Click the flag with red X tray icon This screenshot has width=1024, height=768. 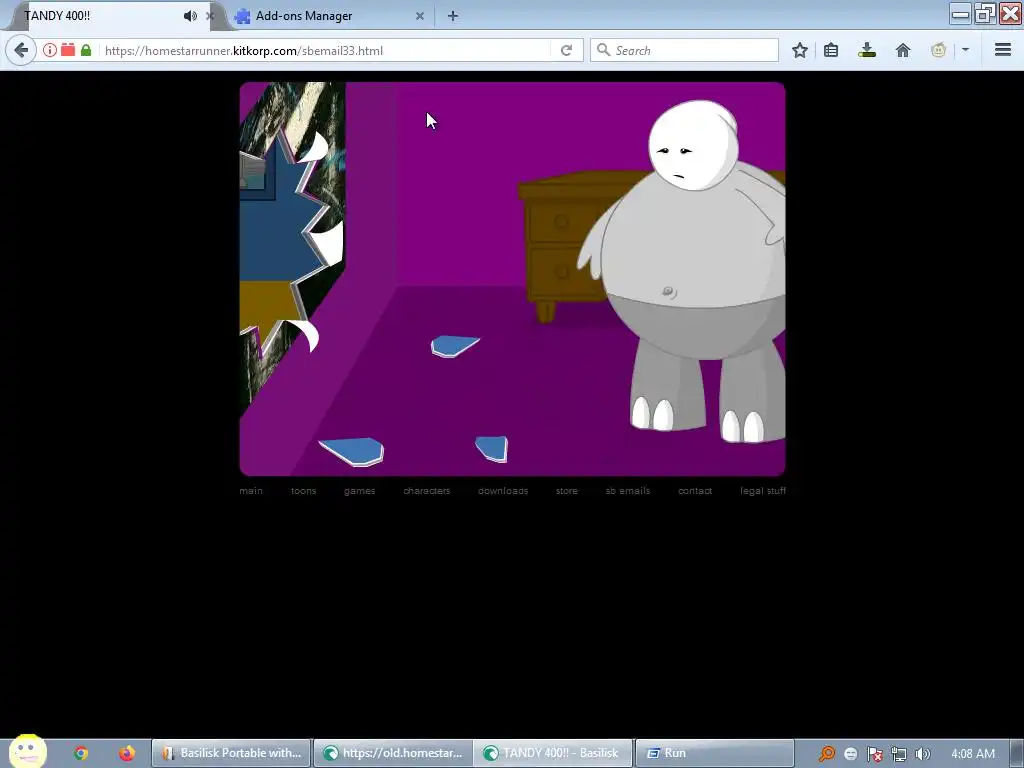point(874,754)
